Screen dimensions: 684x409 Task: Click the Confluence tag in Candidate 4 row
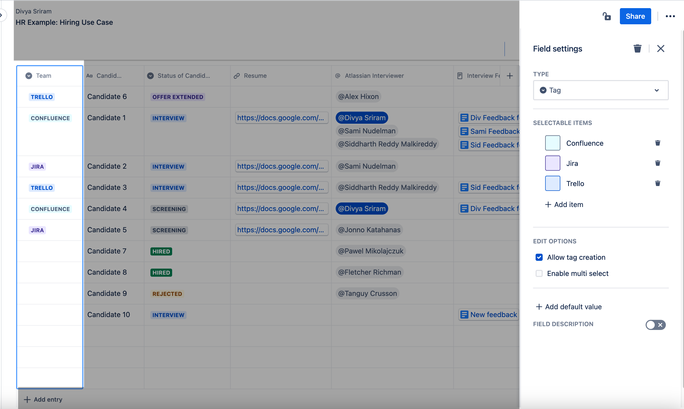click(50, 209)
